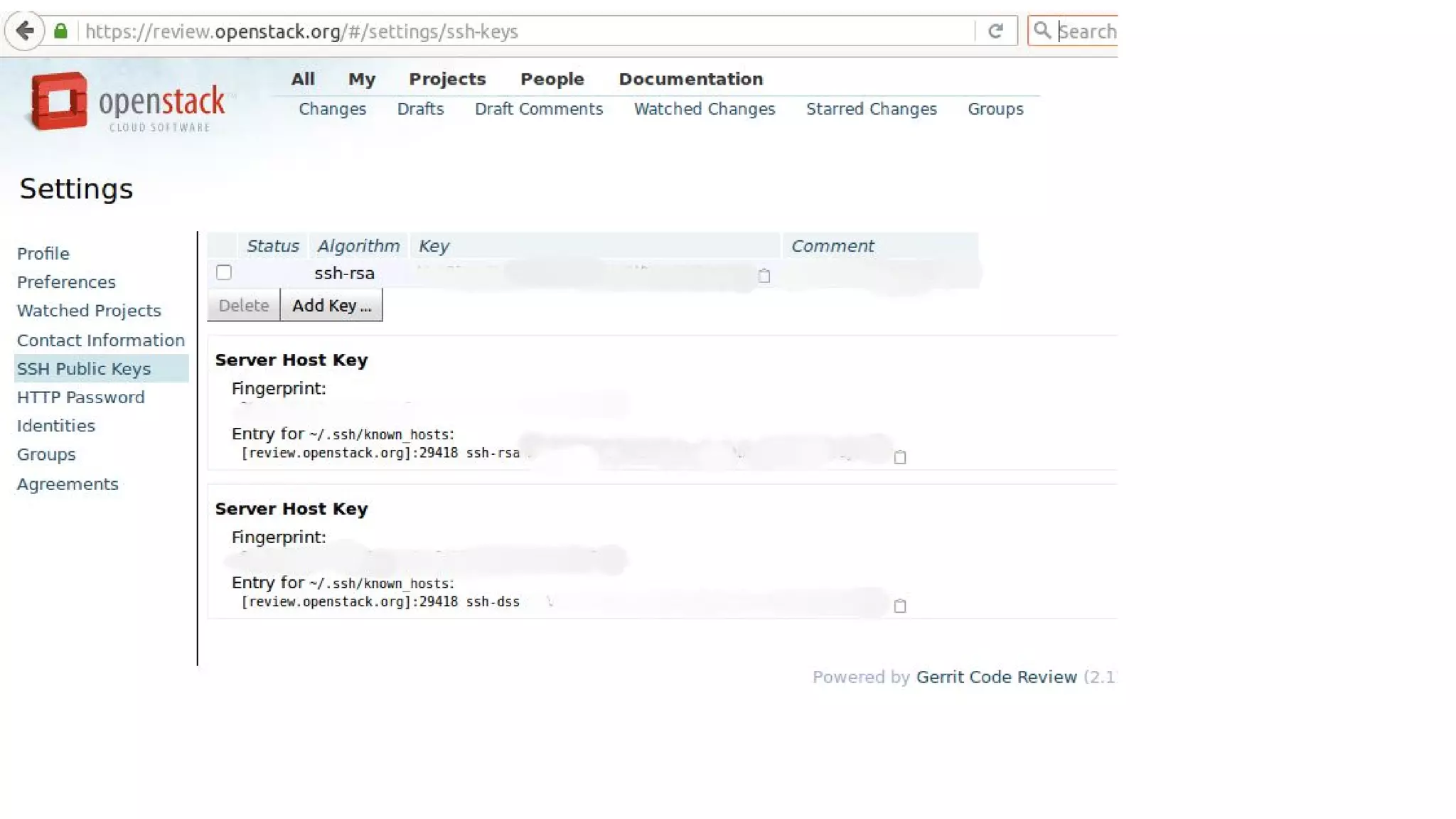
Task: Open Watched Changes link
Action: 704,109
